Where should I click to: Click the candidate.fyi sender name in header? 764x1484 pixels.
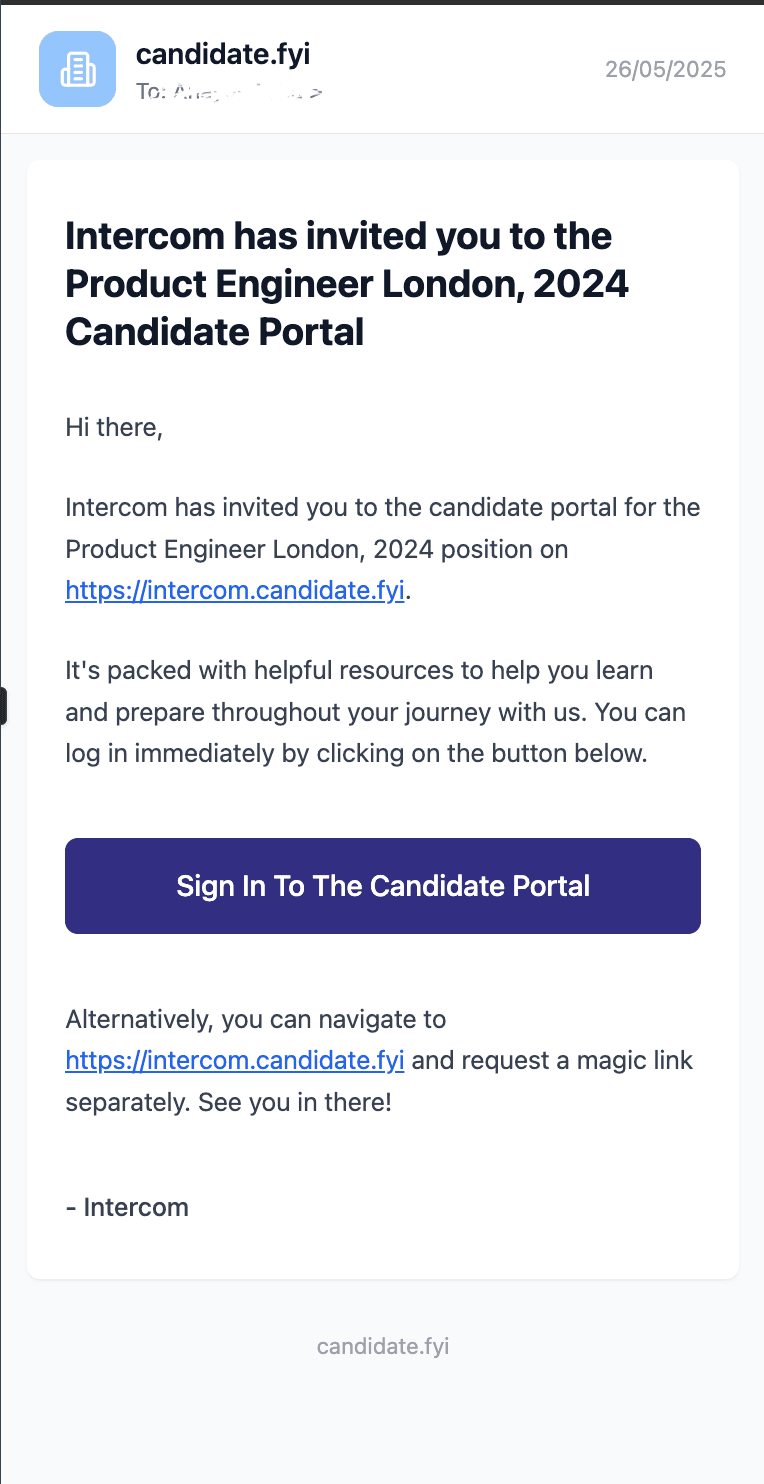click(x=223, y=54)
